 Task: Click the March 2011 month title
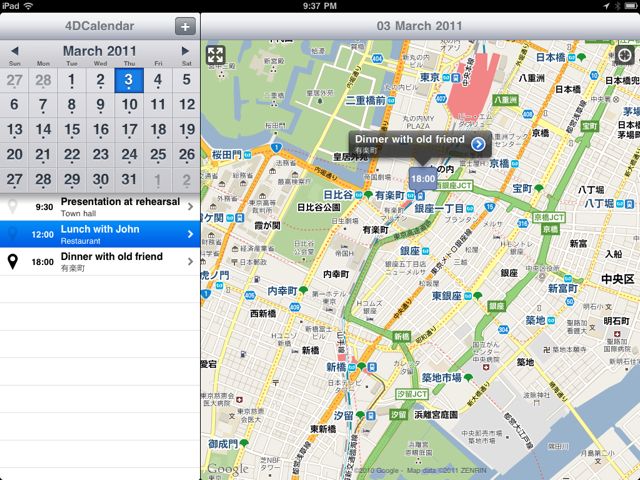pyautogui.click(x=100, y=51)
